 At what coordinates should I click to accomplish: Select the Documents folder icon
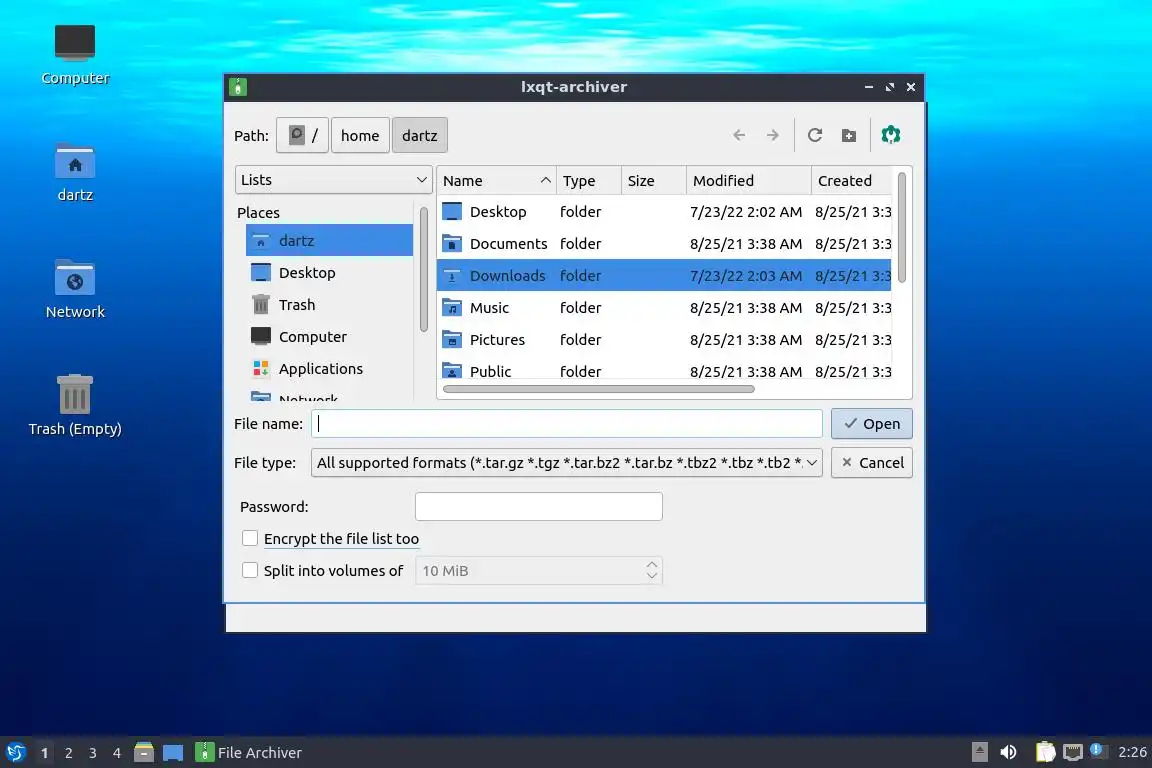tap(452, 243)
